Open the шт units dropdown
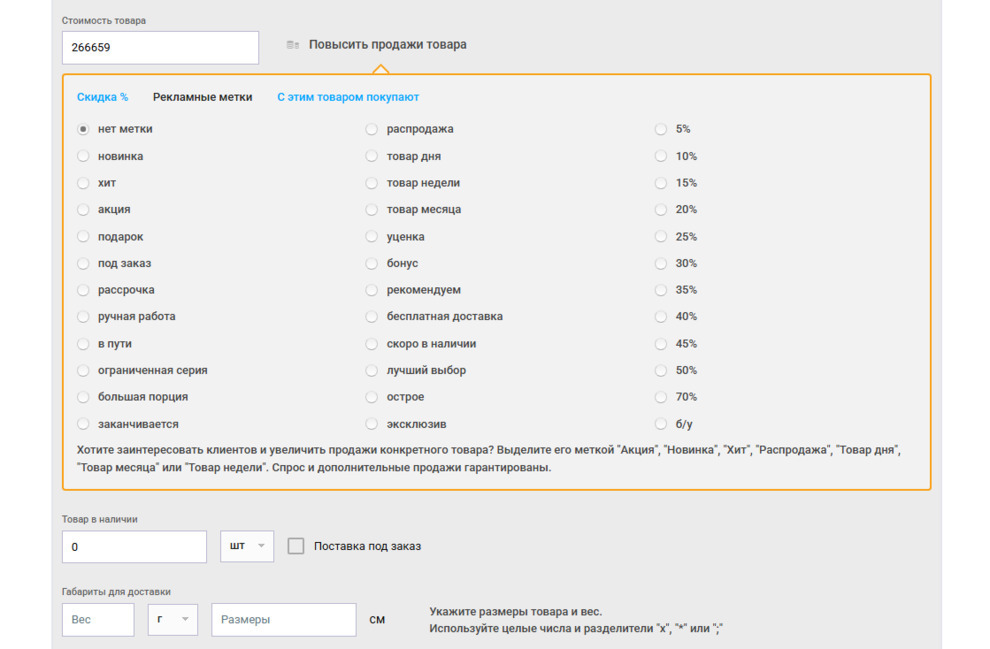Image resolution: width=990 pixels, height=649 pixels. pyautogui.click(x=247, y=546)
